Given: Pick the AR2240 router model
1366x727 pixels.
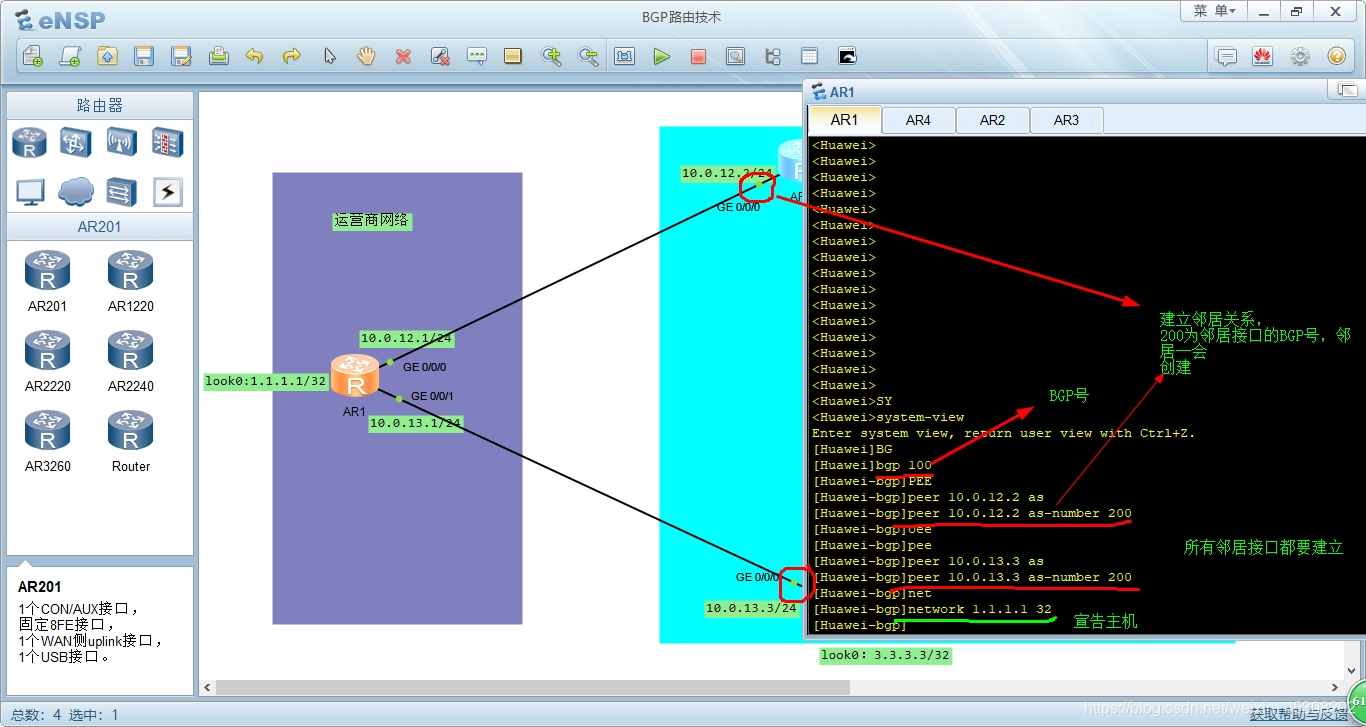Looking at the screenshot, I should point(131,361).
